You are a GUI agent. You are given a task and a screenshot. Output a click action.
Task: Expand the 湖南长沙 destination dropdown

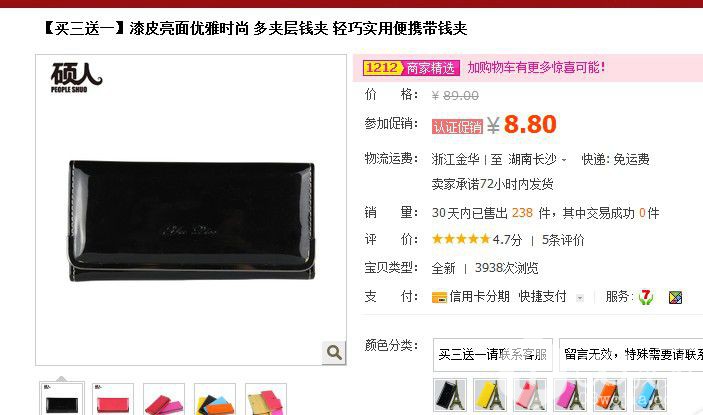coord(537,160)
